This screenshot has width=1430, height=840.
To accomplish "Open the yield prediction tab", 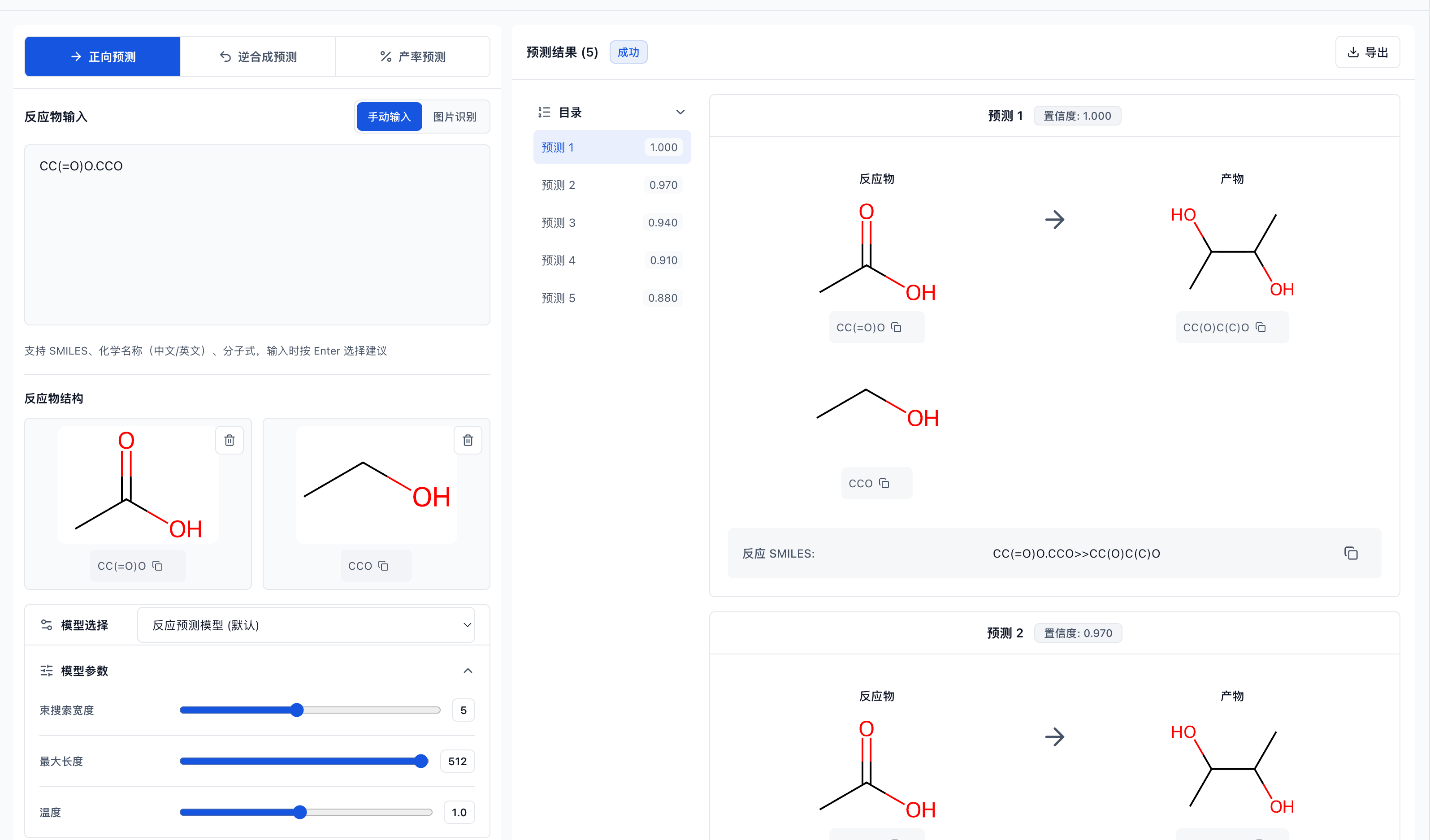I will point(412,57).
